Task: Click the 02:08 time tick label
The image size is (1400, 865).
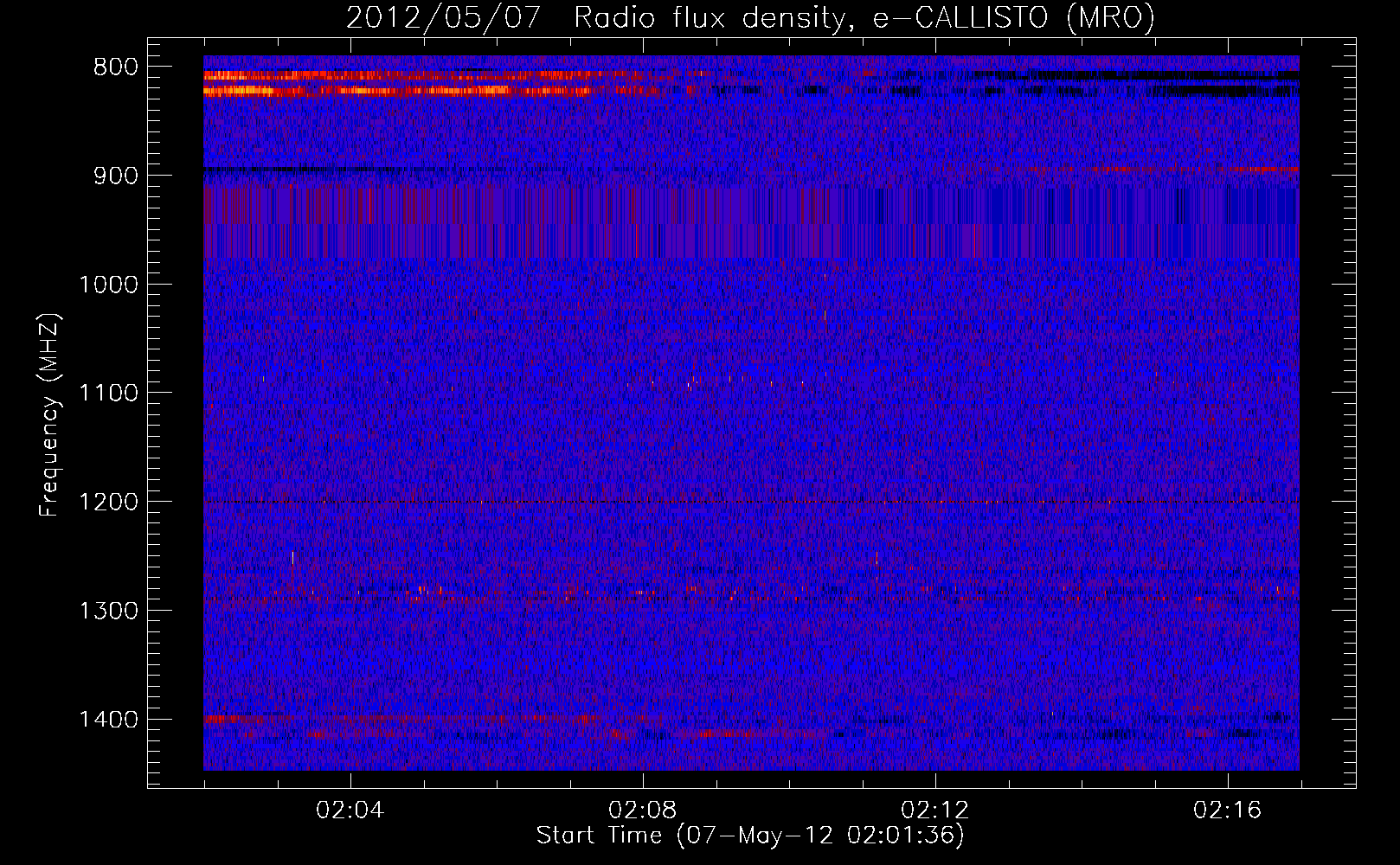Action: (x=643, y=811)
